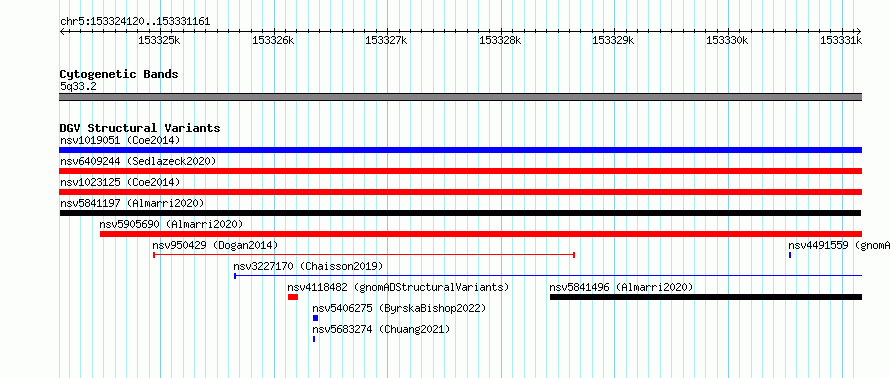Open variant label nsv6409244 (Sedlazeck2020)
890x378 pixels.
pyautogui.click(x=138, y=161)
